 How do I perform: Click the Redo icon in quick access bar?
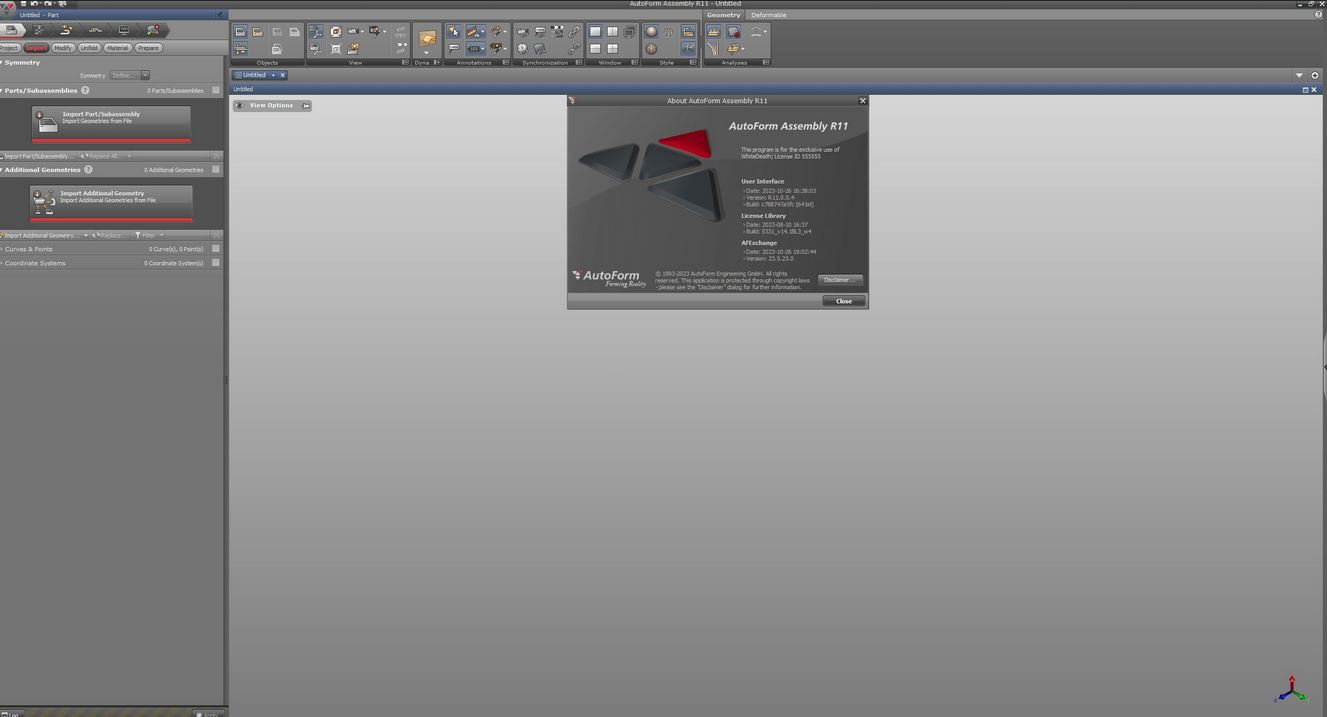pyautogui.click(x=47, y=4)
